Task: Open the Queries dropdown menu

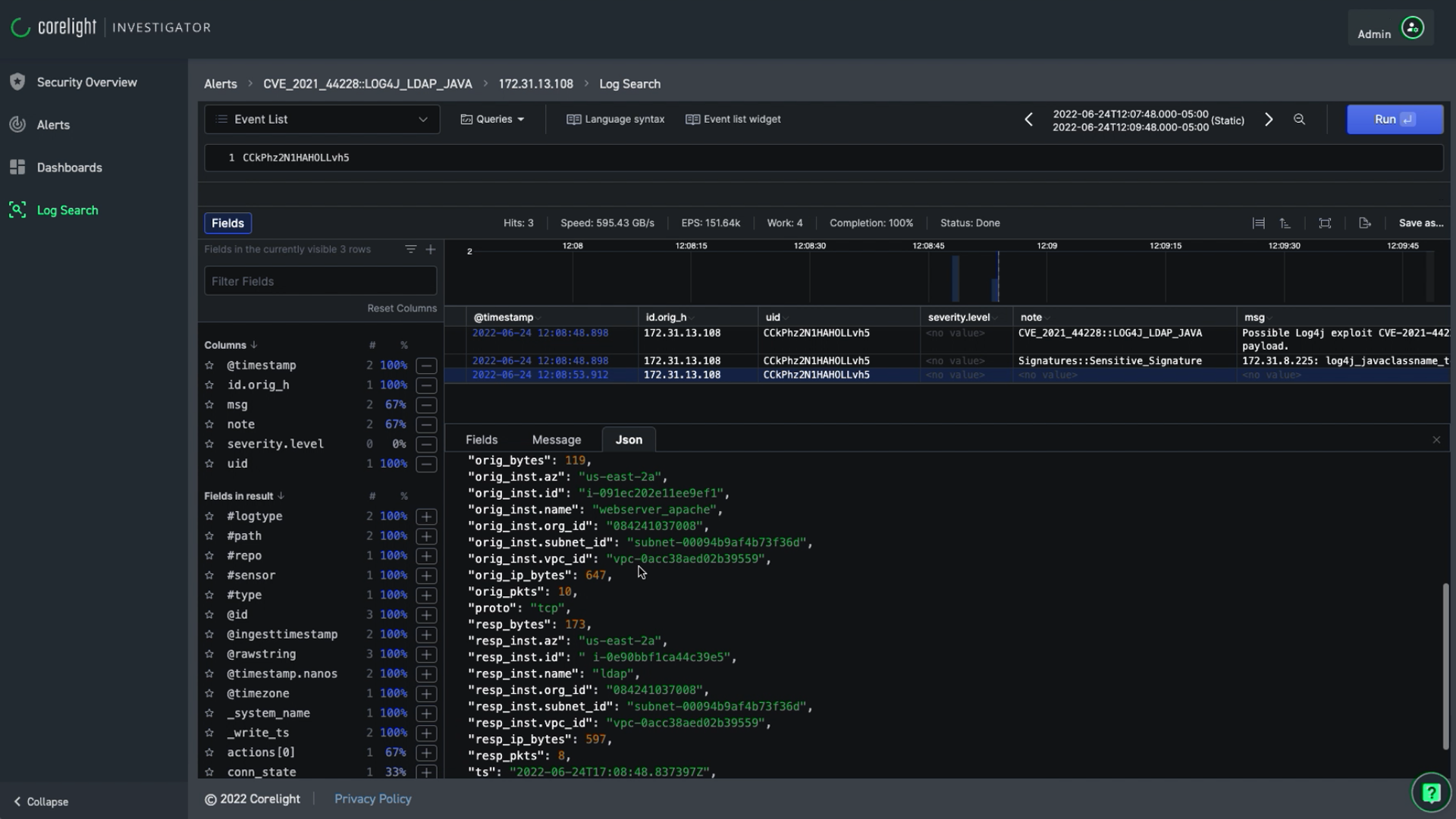Action: click(x=492, y=120)
